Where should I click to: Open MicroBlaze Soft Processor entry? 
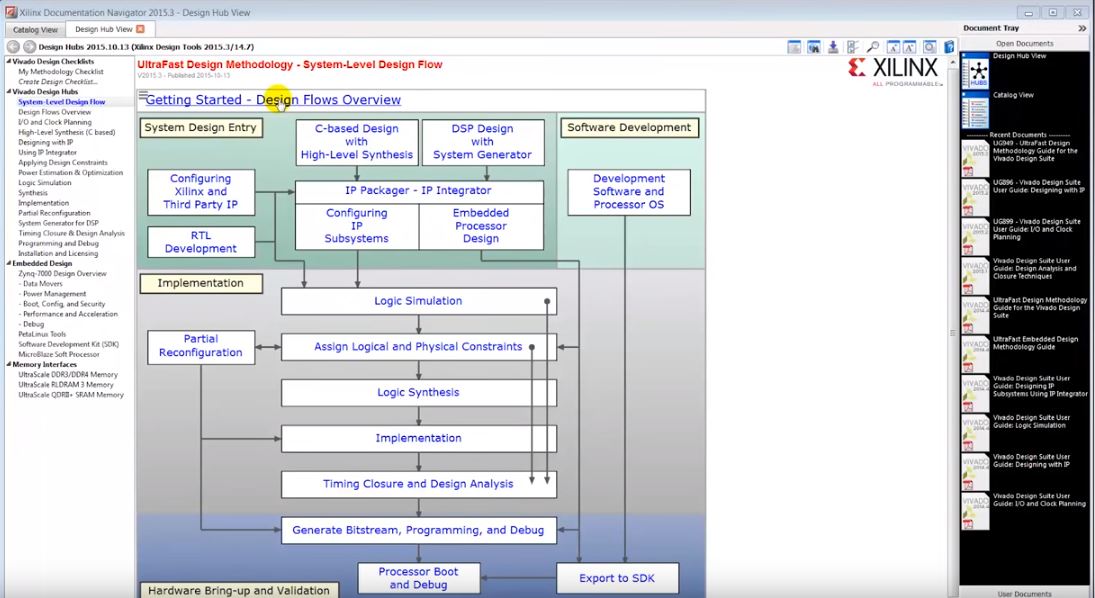[59, 354]
